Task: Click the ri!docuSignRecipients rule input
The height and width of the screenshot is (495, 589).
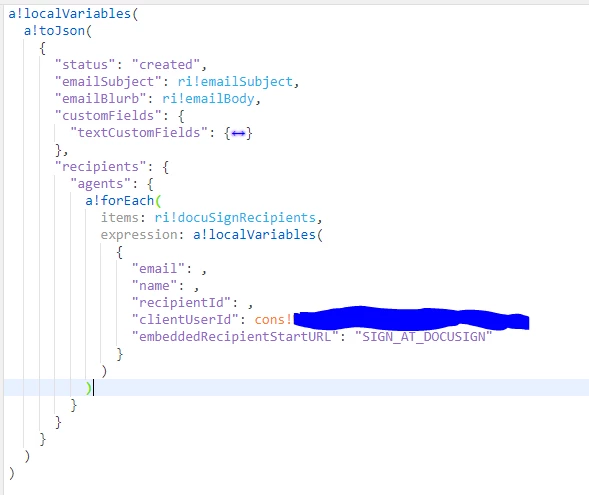Action: [235, 217]
